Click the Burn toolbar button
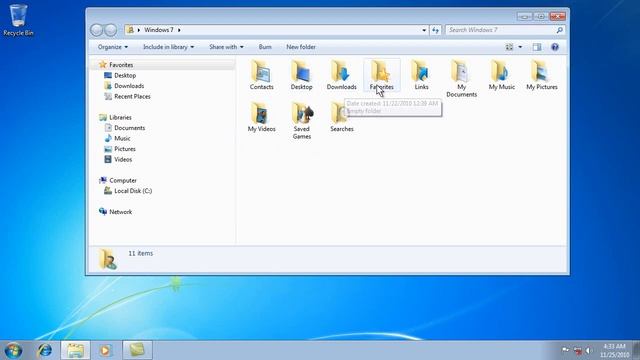Viewport: 640px width, 360px height. (x=265, y=47)
